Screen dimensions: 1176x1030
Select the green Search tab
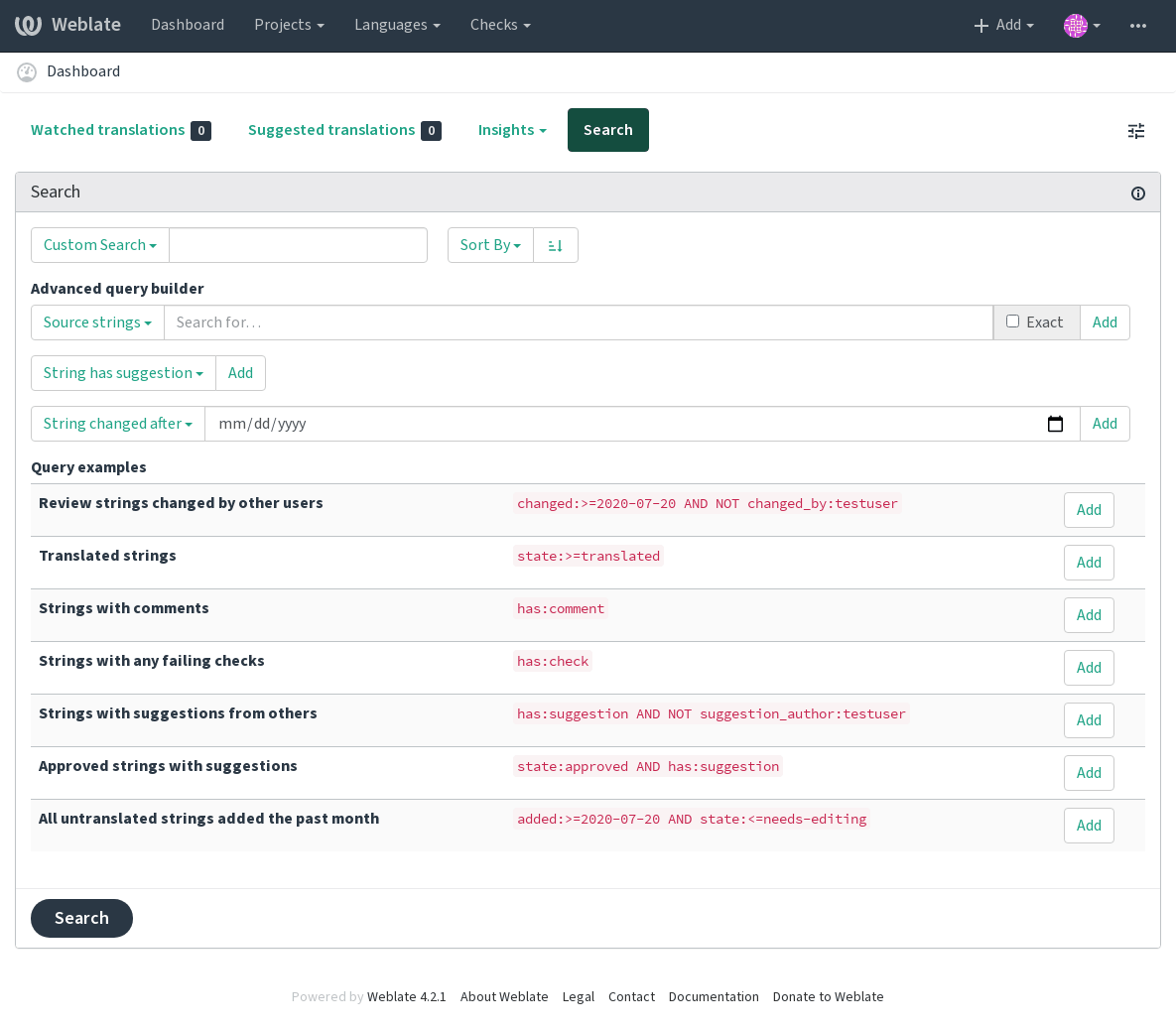pos(608,130)
